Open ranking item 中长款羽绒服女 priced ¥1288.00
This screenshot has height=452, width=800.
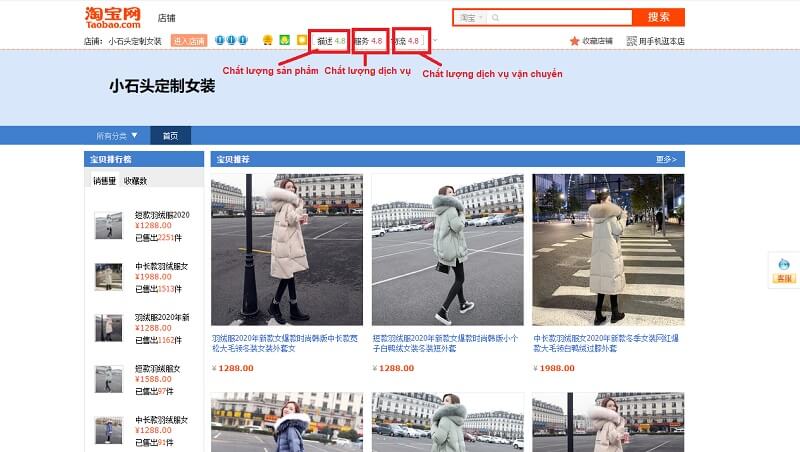162,419
